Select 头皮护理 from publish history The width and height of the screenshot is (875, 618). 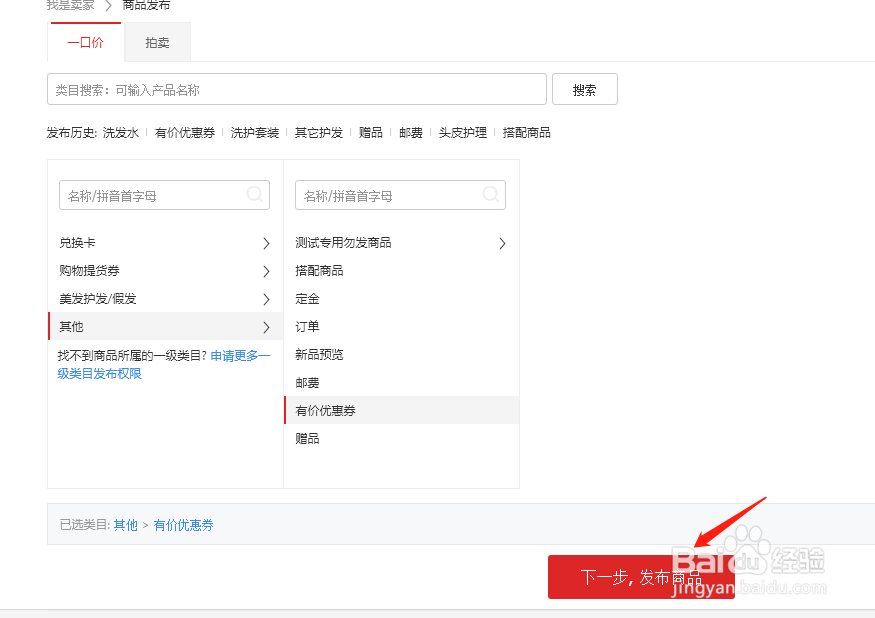(463, 133)
